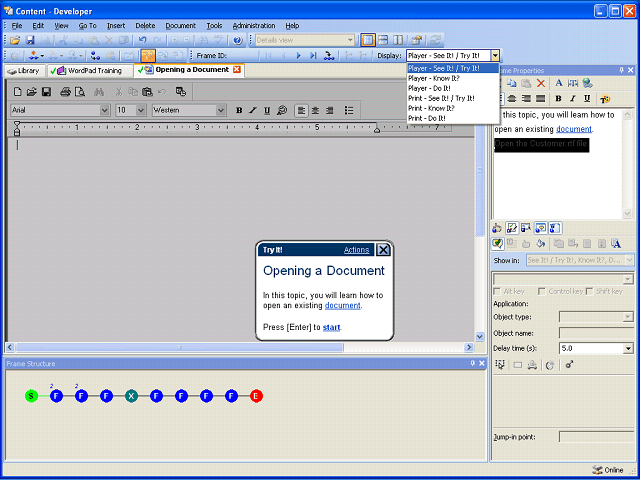Click the large 'A' bubble text icon
This screenshot has height=480, width=640.
point(616,244)
